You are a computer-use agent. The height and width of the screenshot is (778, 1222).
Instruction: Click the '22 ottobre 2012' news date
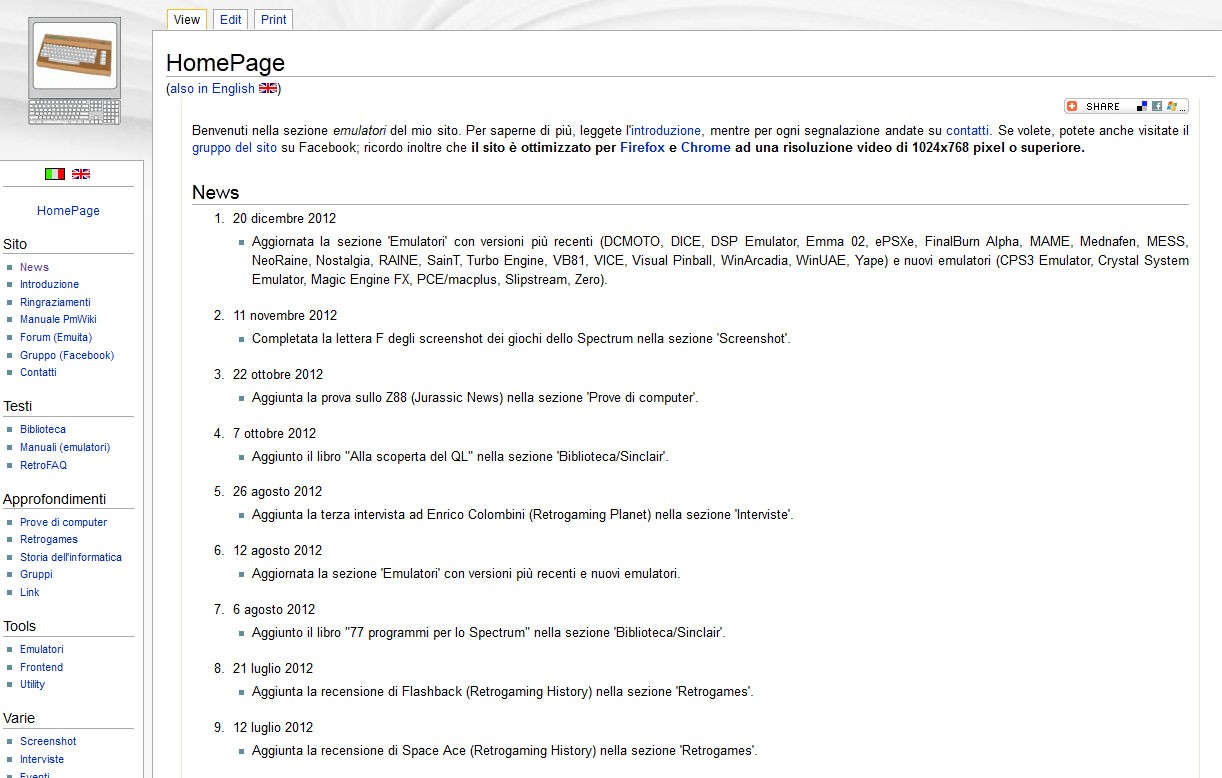pyautogui.click(x=278, y=374)
